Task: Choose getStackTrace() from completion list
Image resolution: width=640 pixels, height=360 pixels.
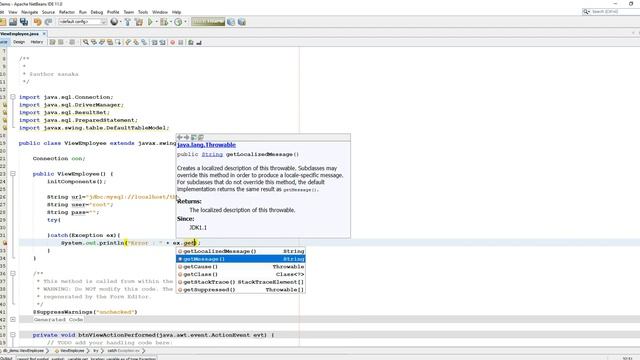Action: tap(241, 282)
